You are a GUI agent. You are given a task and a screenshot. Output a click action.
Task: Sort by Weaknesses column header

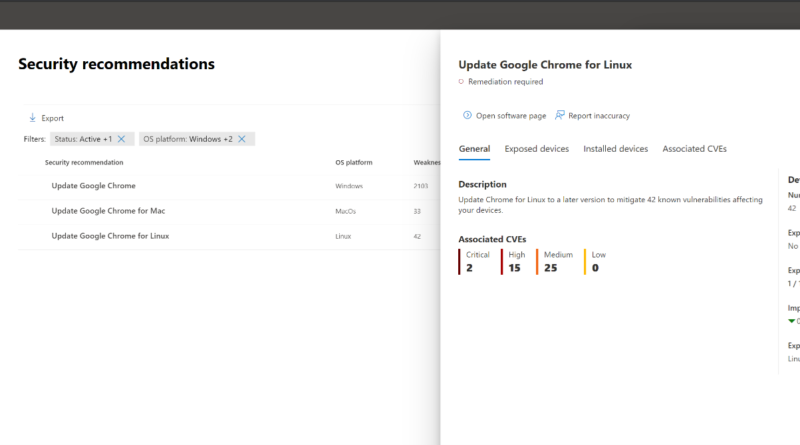[x=427, y=162]
